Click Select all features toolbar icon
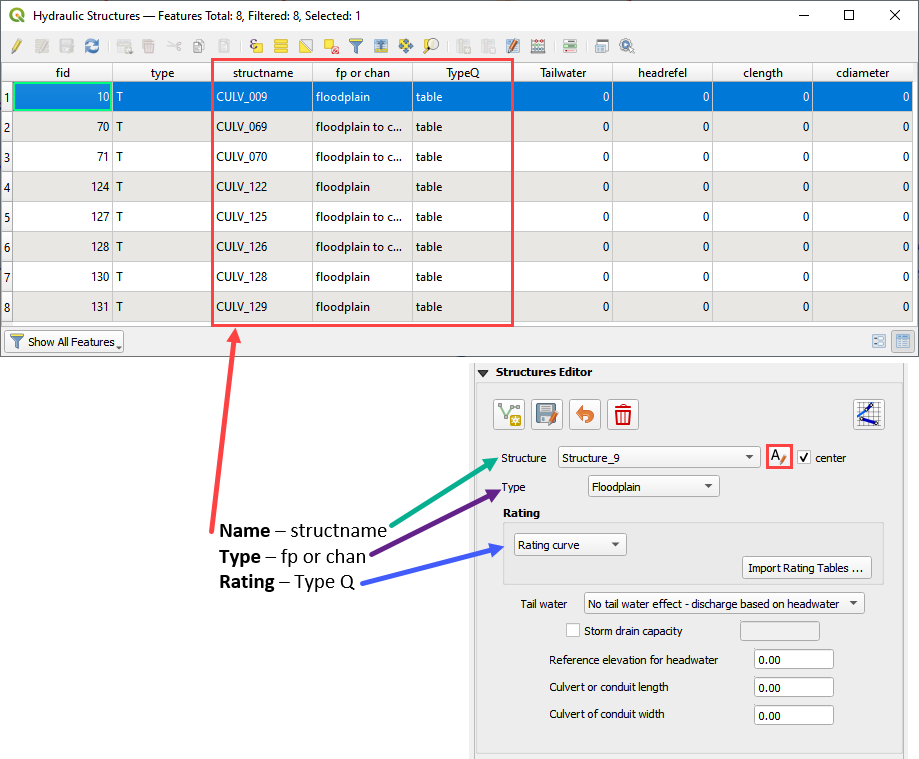 coord(281,46)
